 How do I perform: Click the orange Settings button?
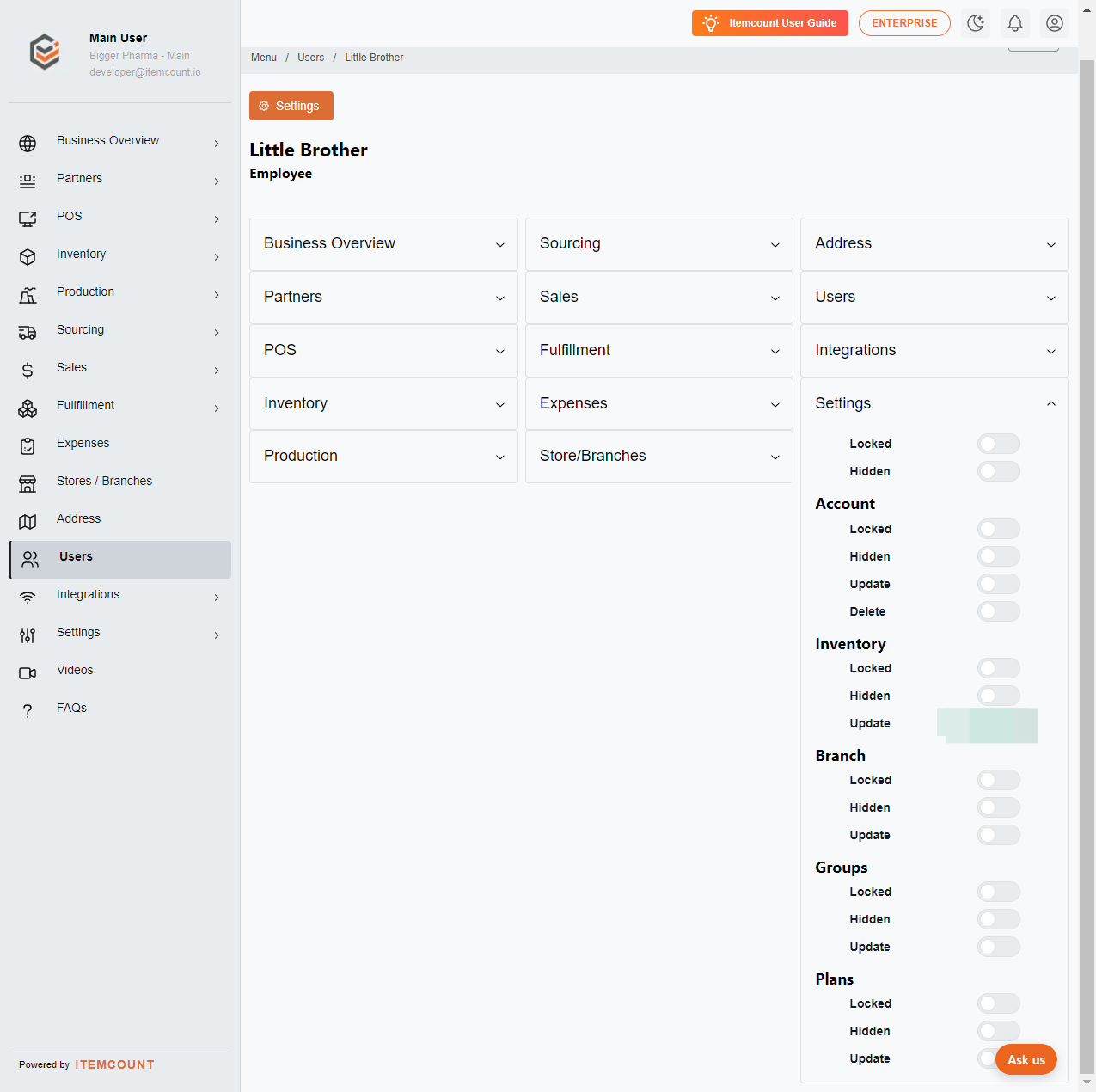click(x=291, y=106)
